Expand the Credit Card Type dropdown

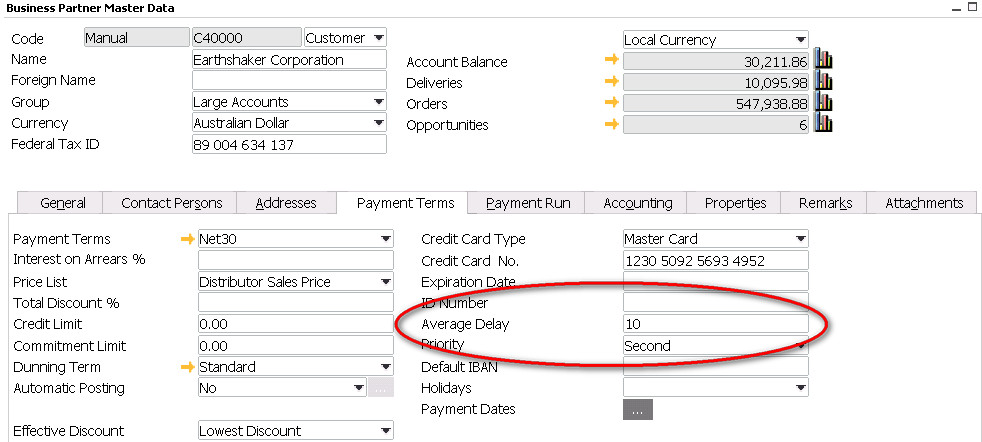(x=800, y=239)
